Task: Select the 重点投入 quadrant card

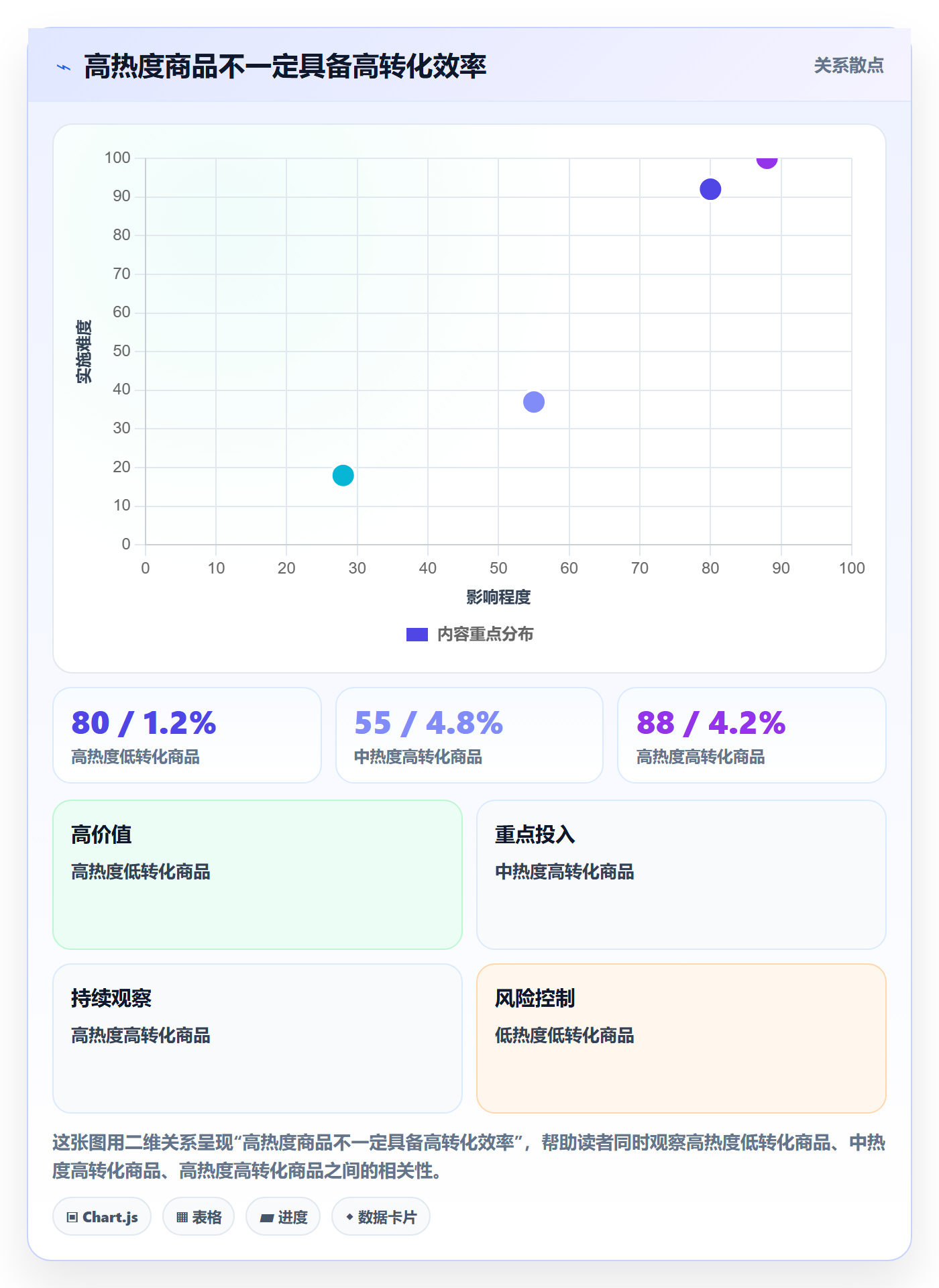Action: tap(681, 875)
